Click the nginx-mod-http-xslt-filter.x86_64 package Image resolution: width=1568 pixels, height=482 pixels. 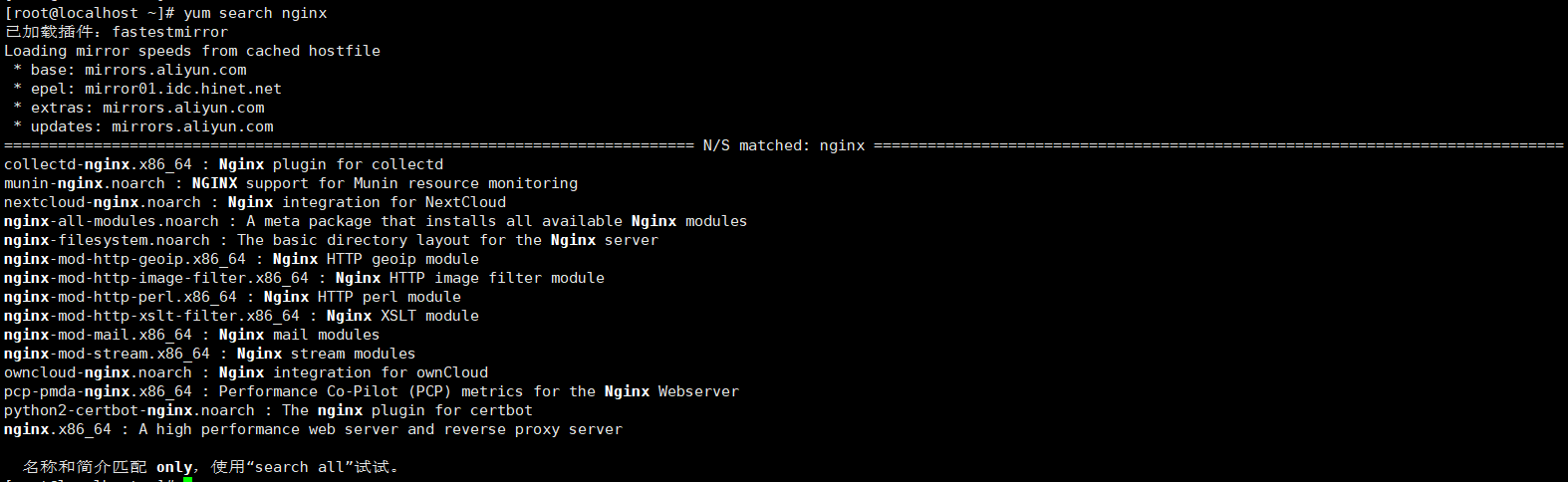point(151,316)
